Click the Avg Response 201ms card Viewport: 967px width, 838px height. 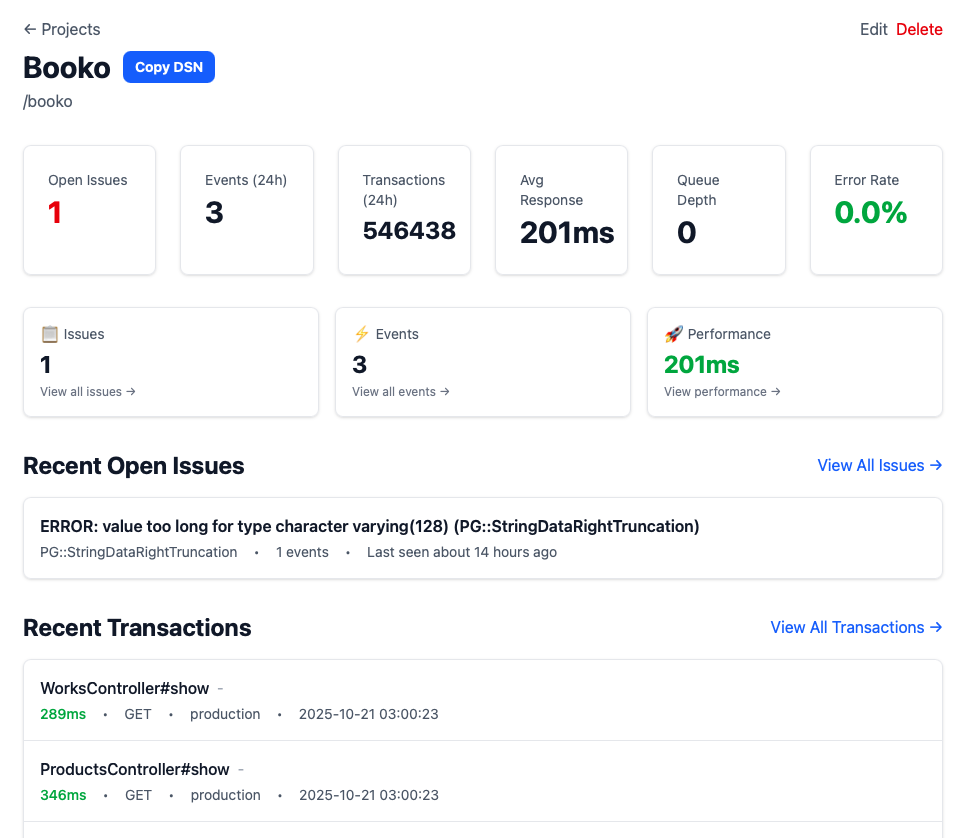click(x=561, y=210)
